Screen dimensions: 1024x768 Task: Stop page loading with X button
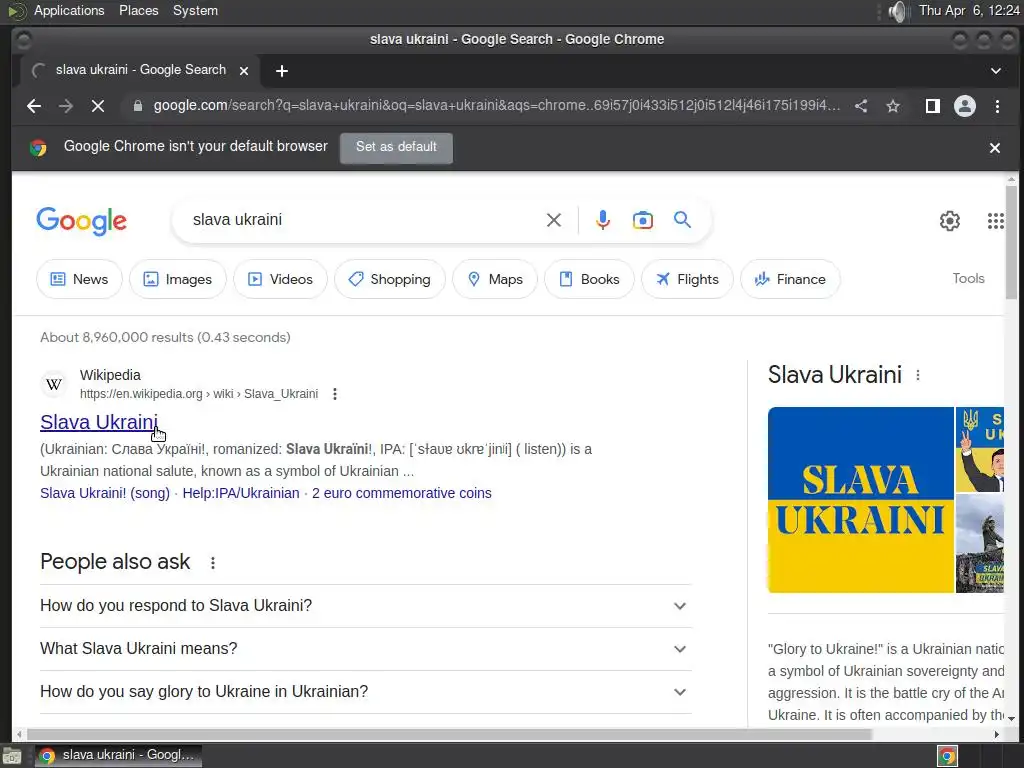click(x=98, y=106)
